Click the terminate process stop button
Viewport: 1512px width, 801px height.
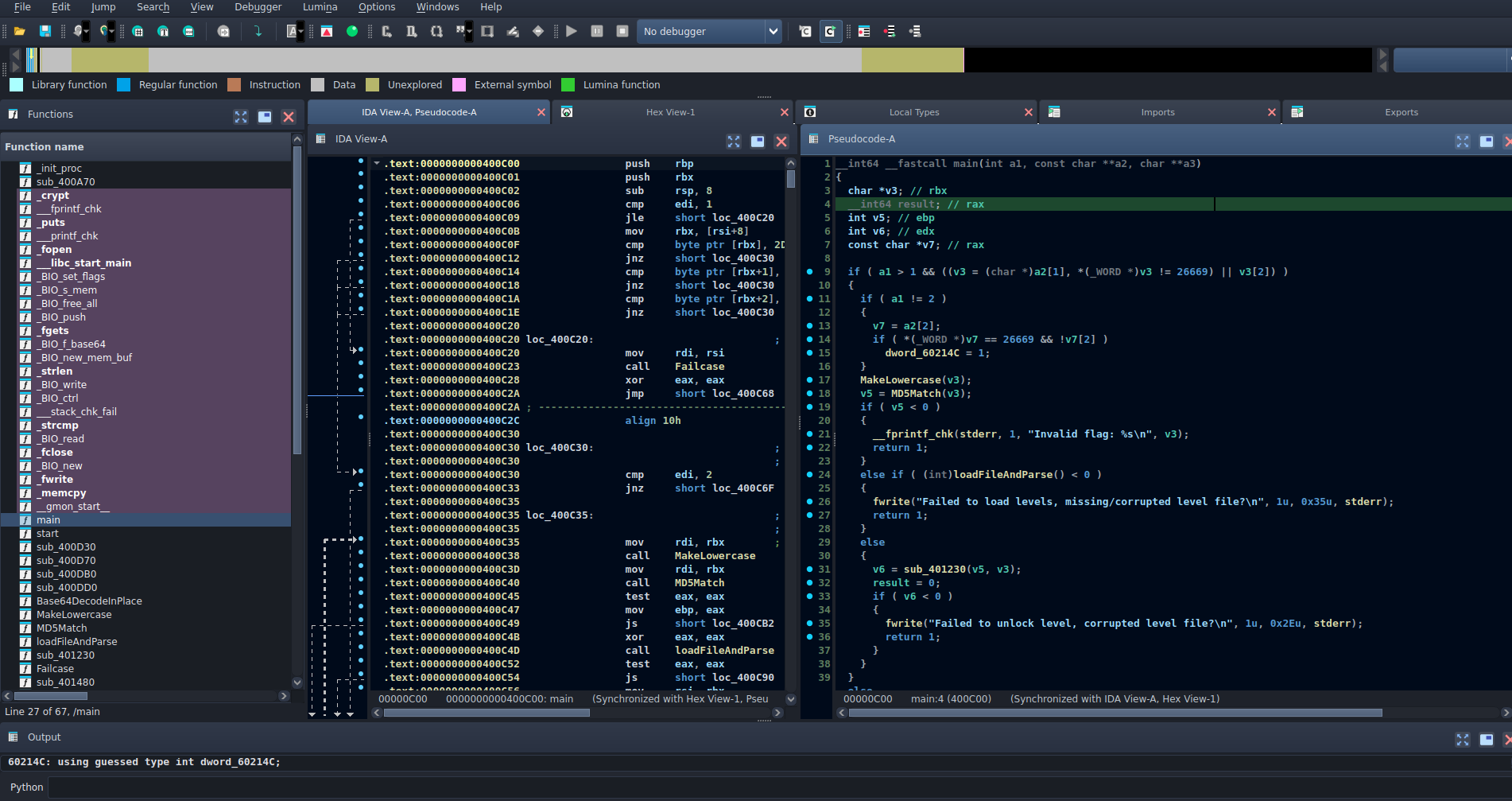pyautogui.click(x=622, y=31)
